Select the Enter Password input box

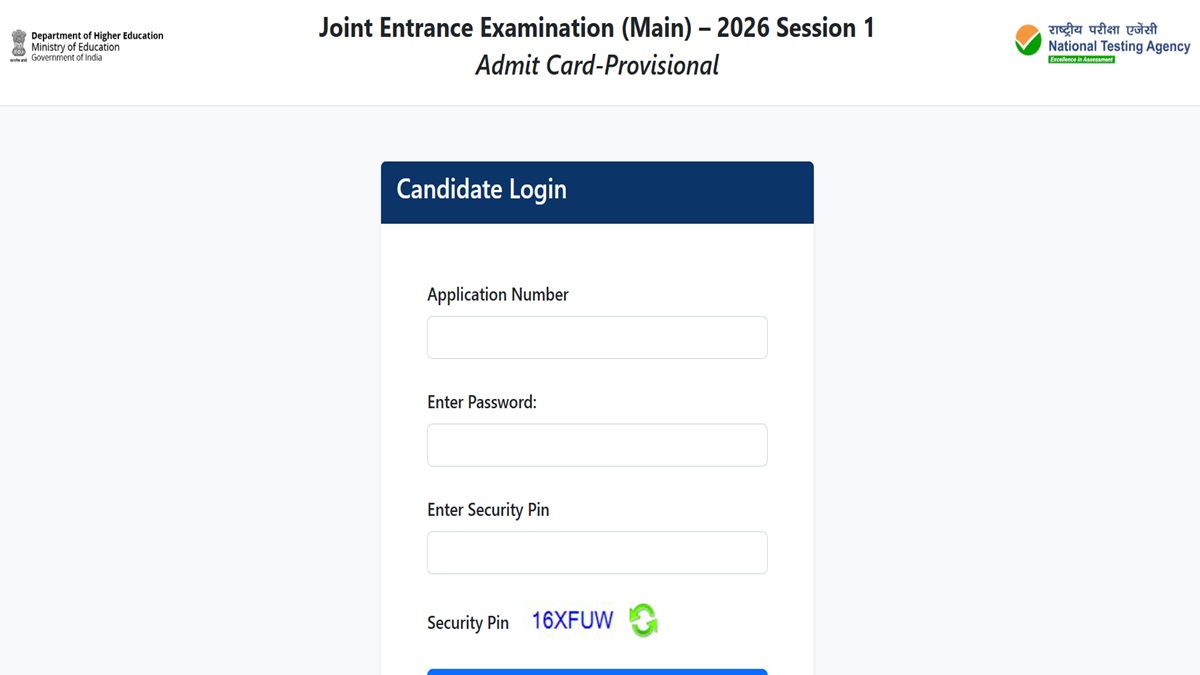tap(597, 444)
